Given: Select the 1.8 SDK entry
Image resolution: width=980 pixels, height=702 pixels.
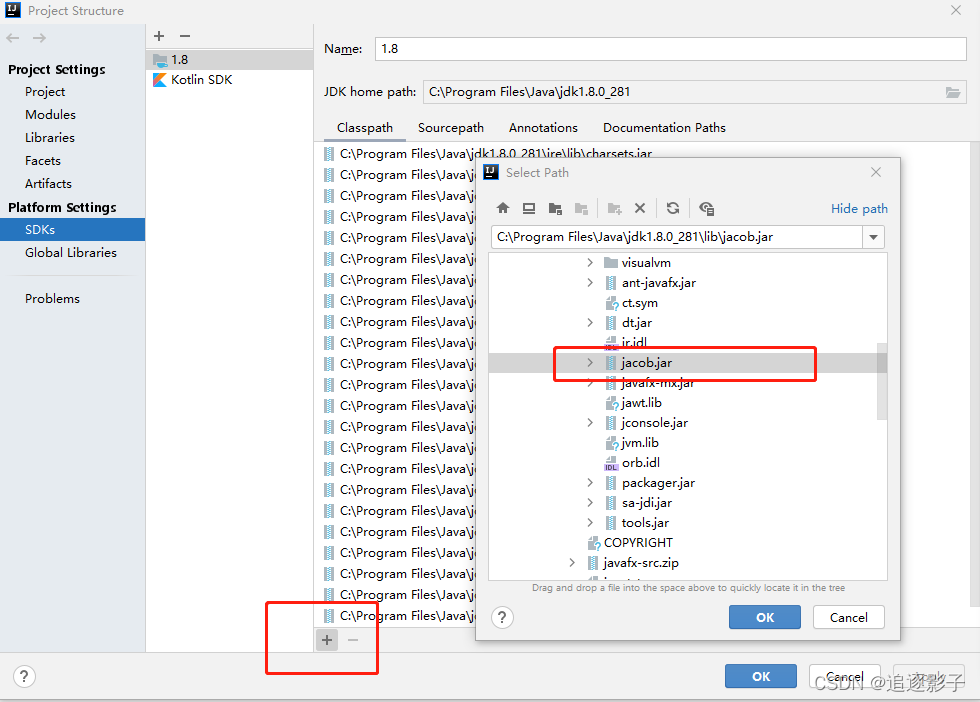Looking at the screenshot, I should pos(229,59).
